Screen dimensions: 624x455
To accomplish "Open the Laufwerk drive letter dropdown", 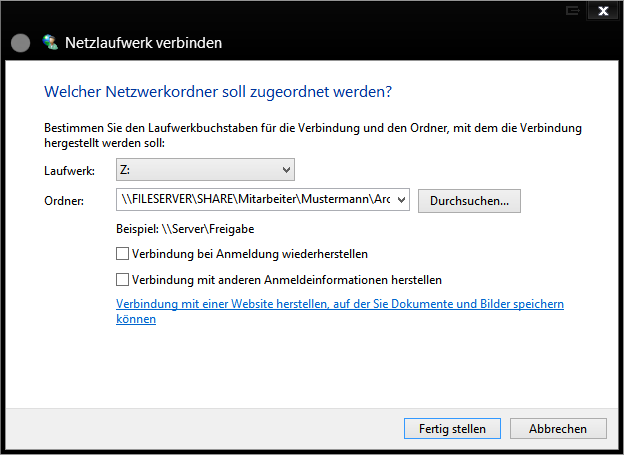I will (205, 170).
